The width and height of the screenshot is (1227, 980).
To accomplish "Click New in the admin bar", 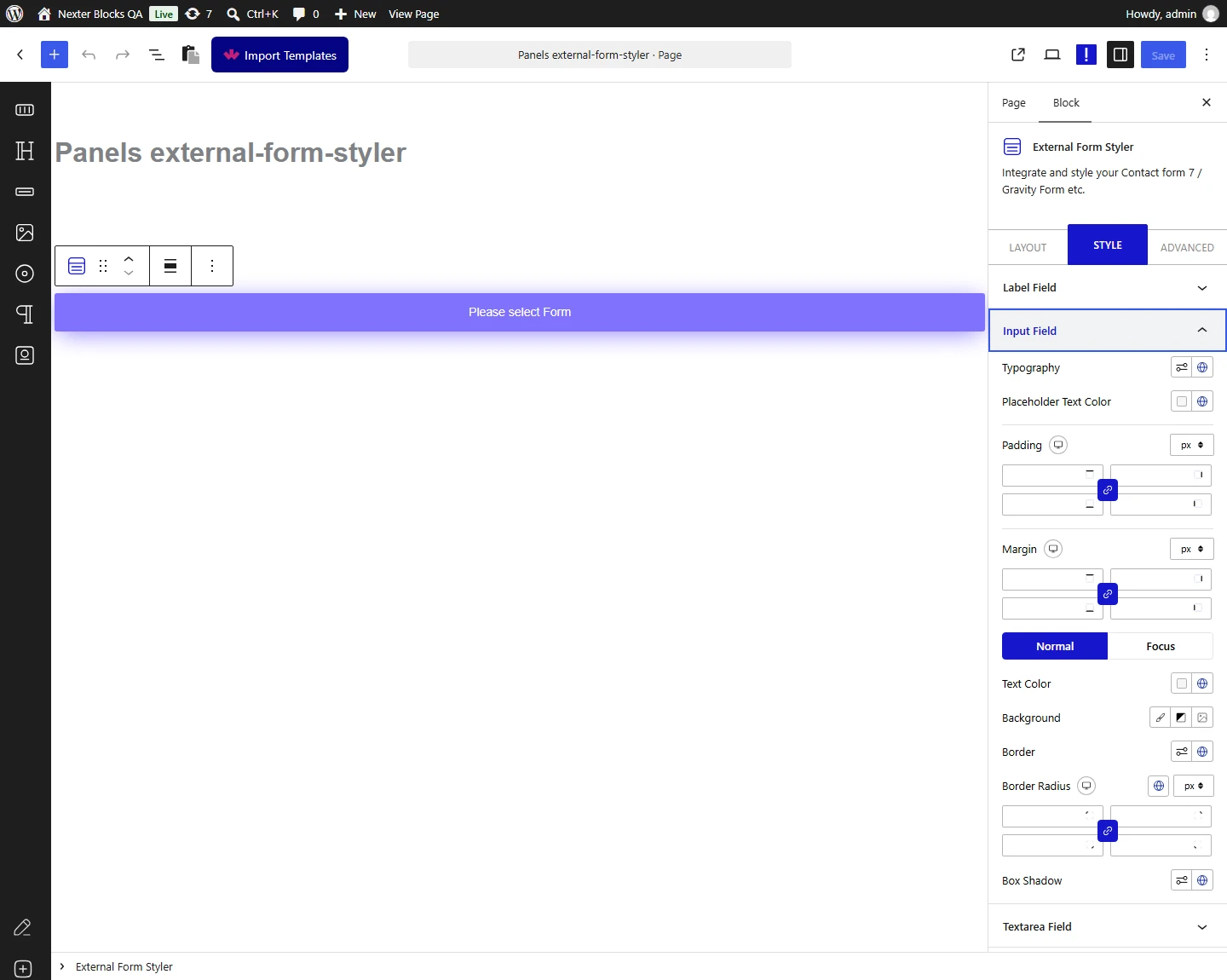I will (355, 14).
